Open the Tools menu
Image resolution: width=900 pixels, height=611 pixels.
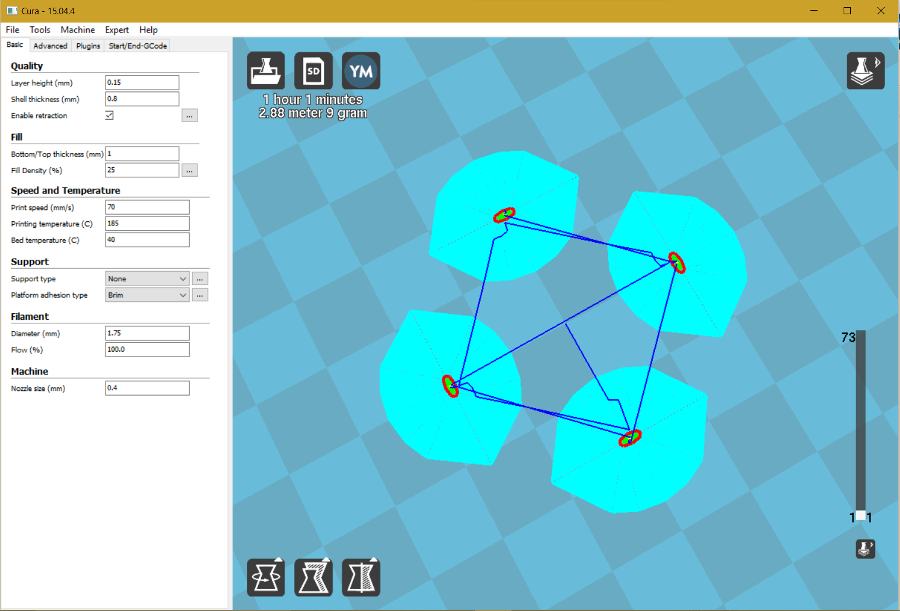pyautogui.click(x=40, y=30)
